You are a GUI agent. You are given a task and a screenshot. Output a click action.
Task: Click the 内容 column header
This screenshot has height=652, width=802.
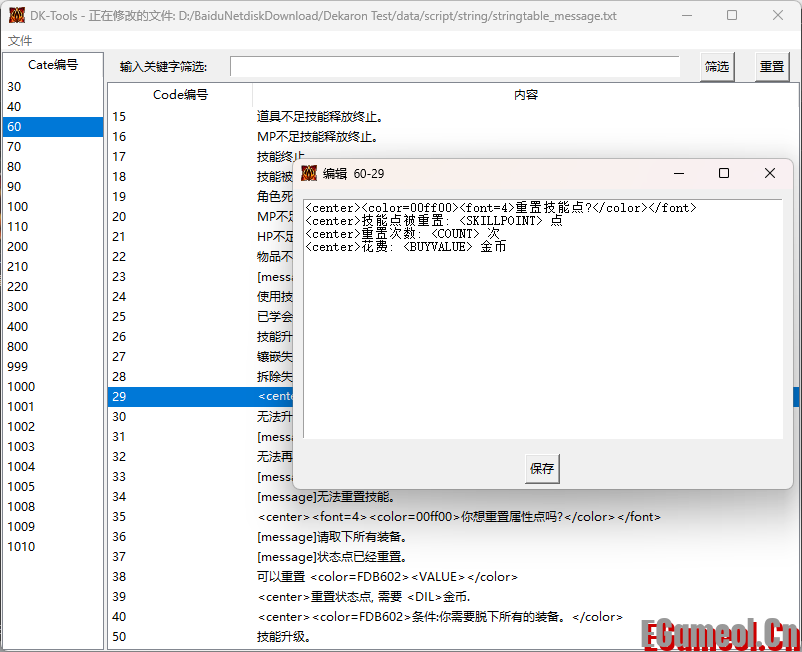(525, 95)
